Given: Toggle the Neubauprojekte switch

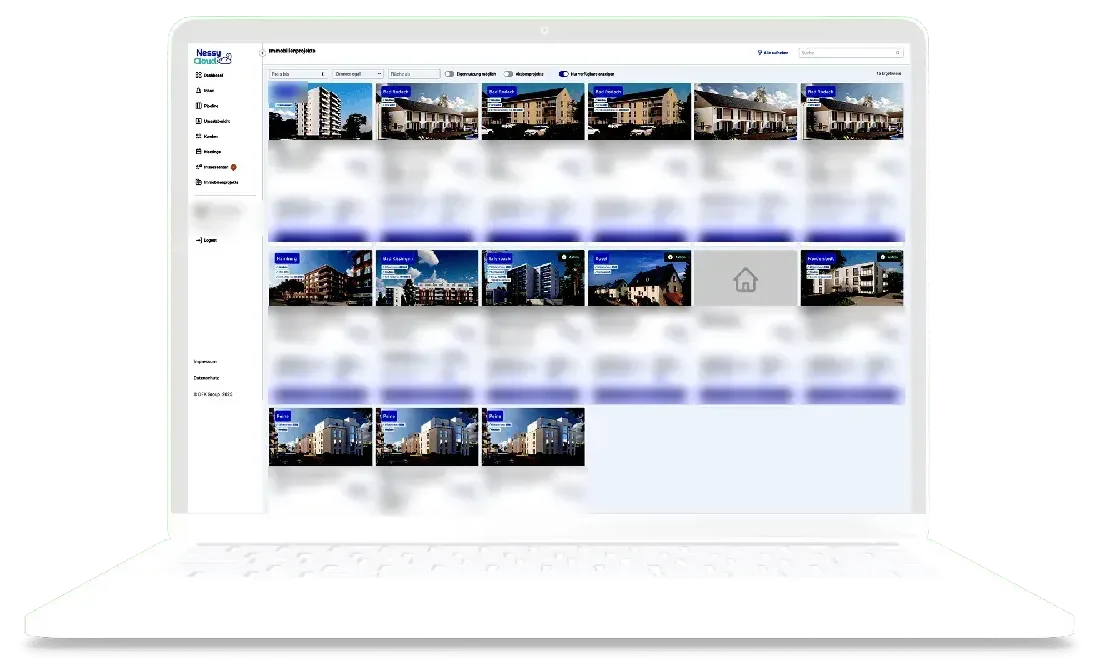Looking at the screenshot, I should pos(508,74).
